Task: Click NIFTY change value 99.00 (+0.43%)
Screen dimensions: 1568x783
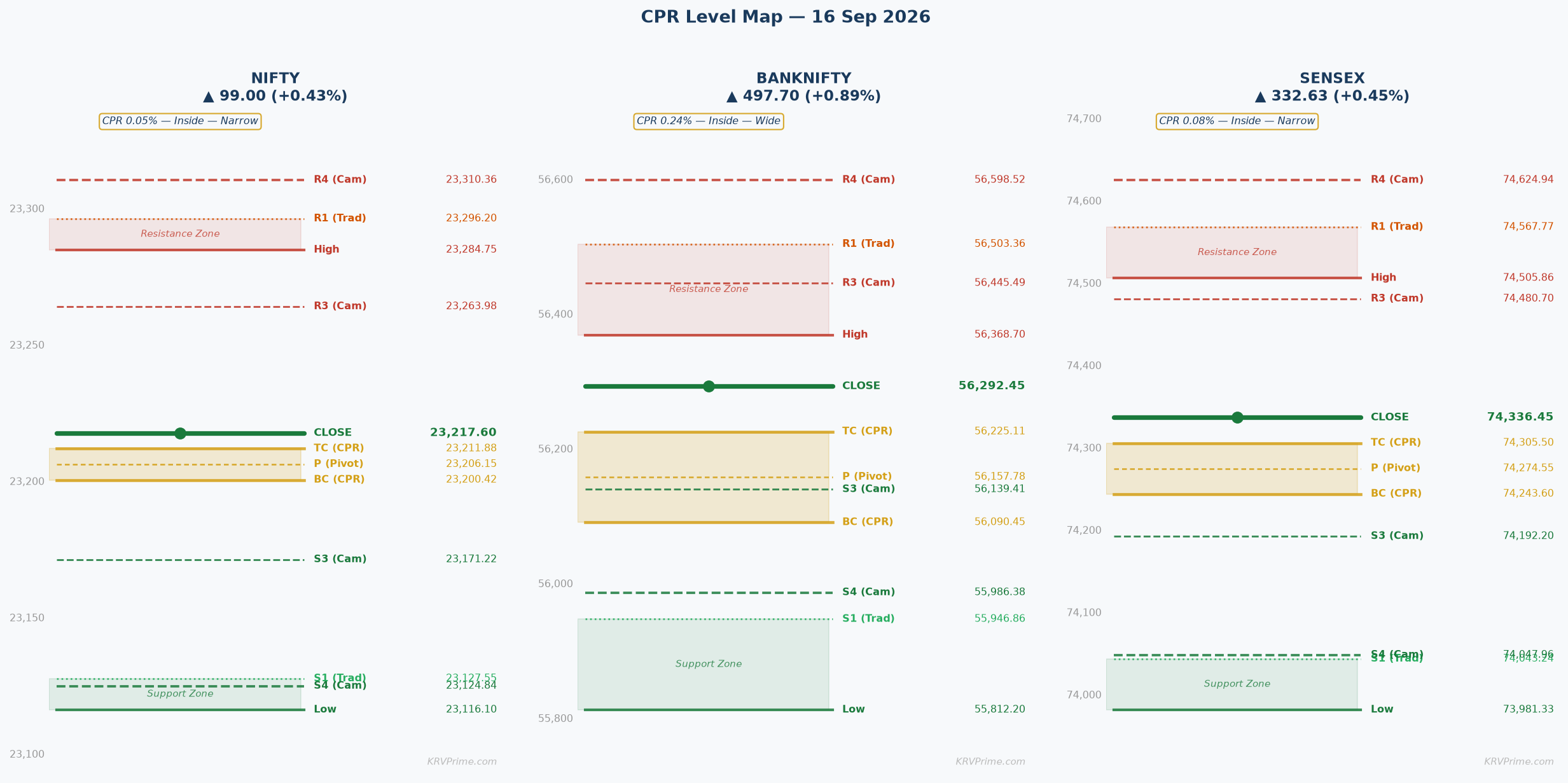Action: (x=275, y=96)
